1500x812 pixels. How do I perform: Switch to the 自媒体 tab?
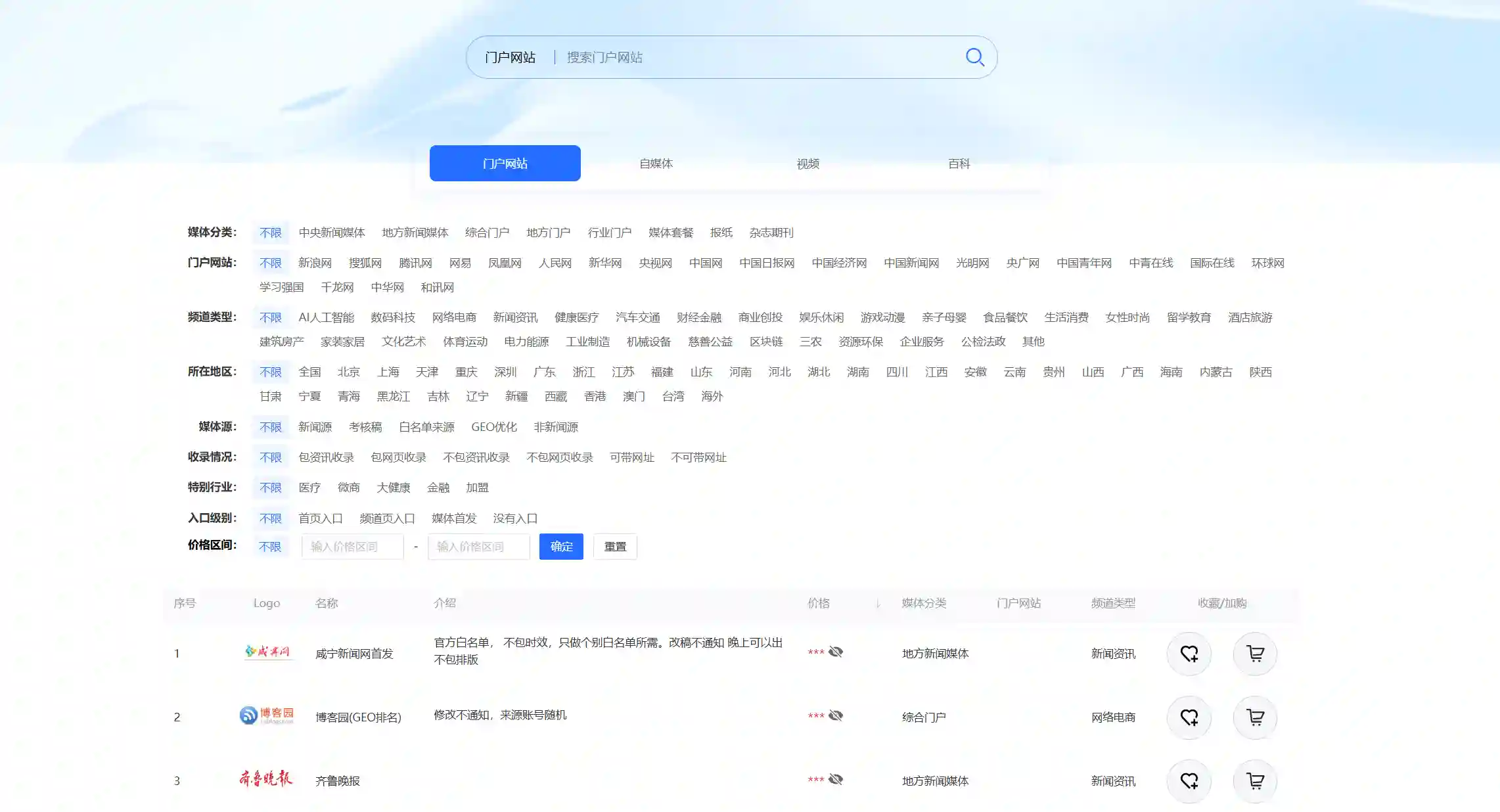656,164
